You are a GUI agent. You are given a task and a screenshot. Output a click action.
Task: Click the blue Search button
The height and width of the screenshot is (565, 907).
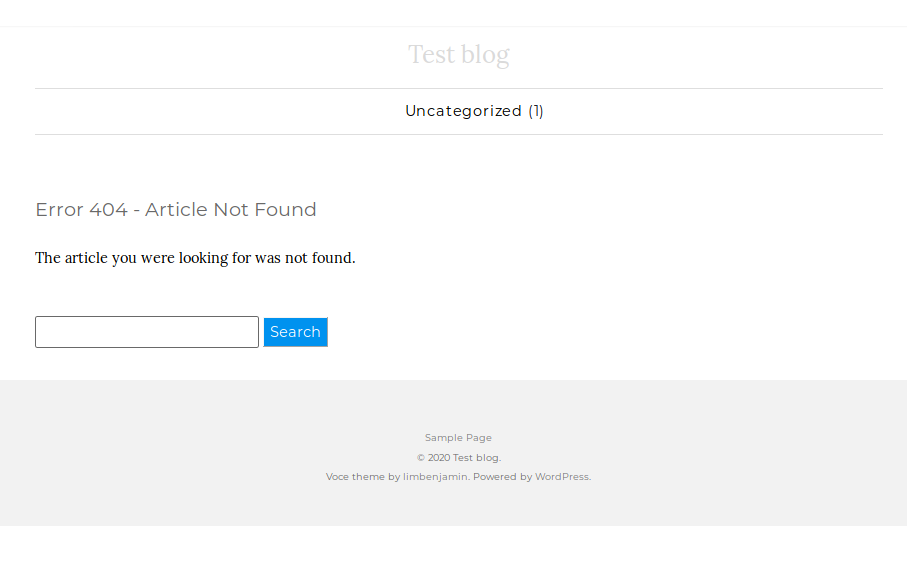296,332
